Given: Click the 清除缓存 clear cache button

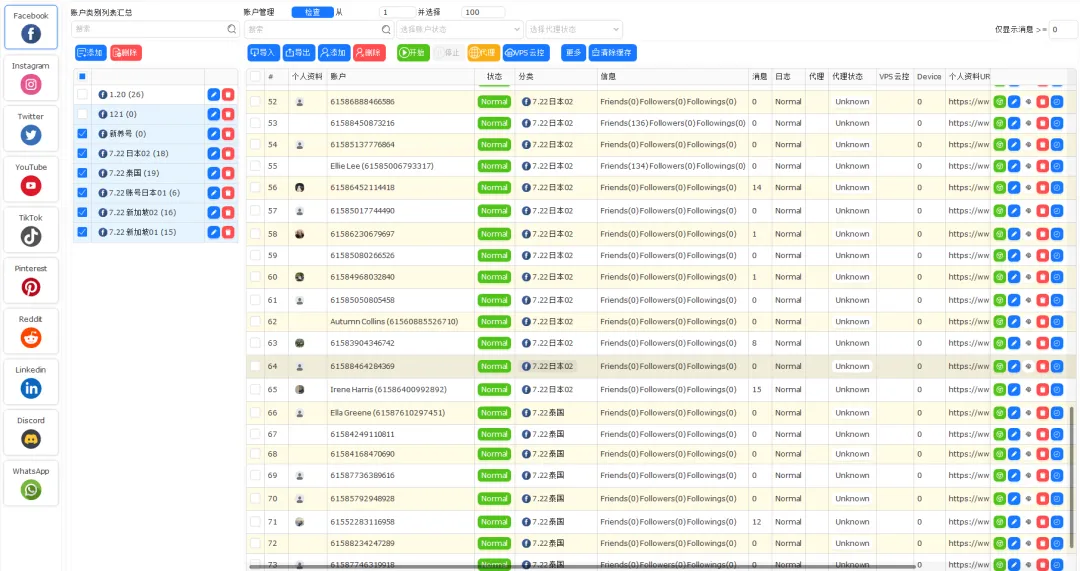Looking at the screenshot, I should coord(613,52).
